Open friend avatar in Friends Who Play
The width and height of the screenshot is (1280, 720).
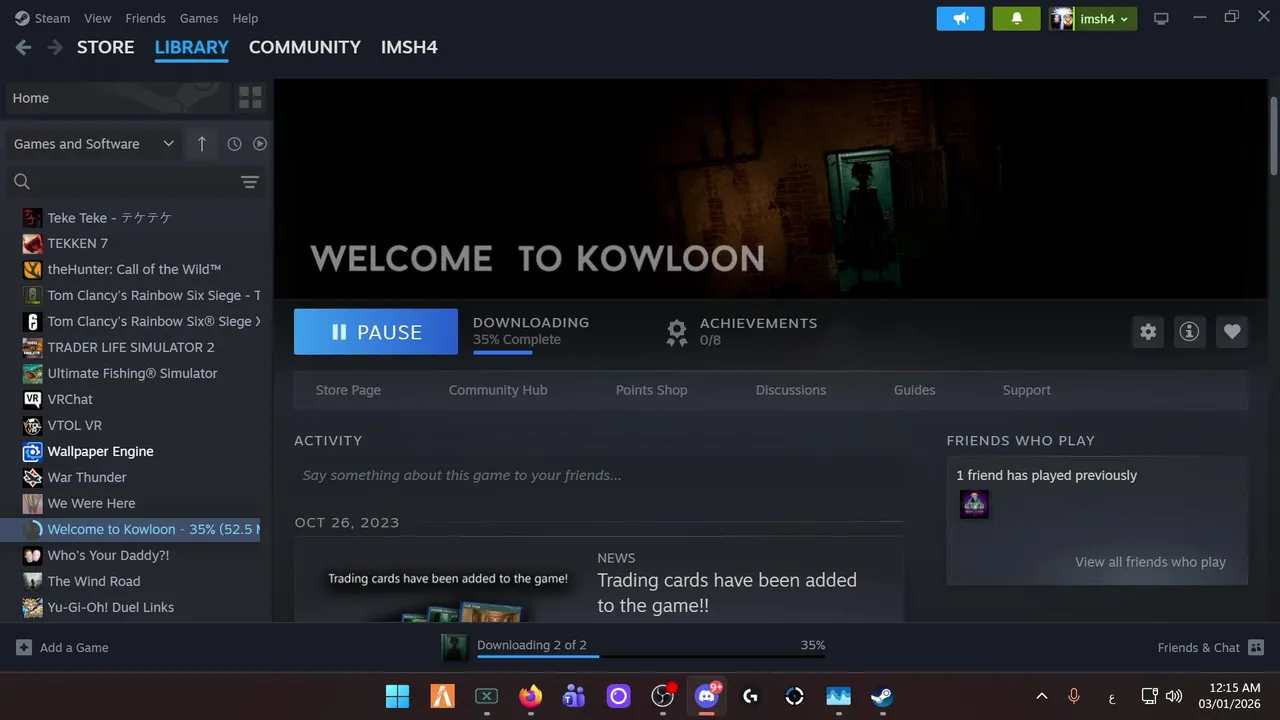pos(974,504)
